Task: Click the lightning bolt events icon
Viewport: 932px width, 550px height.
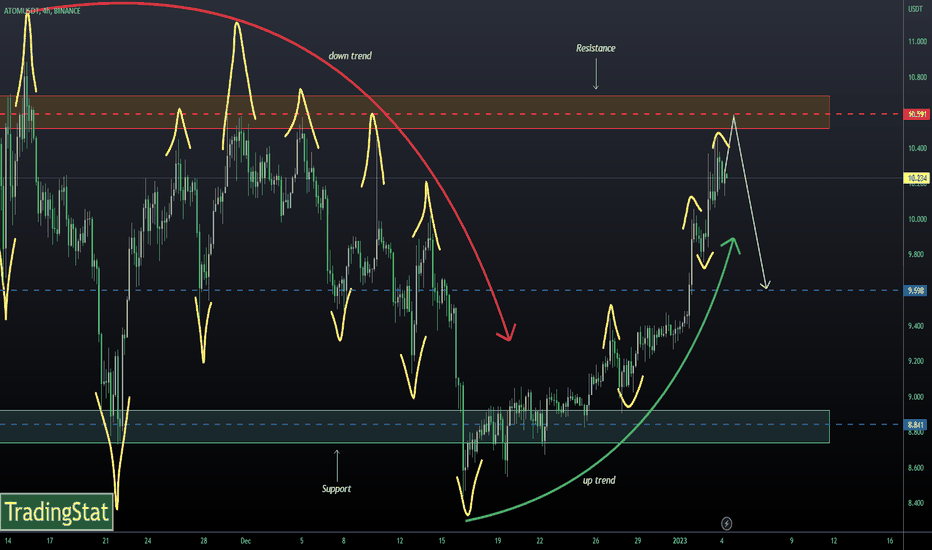Action: coord(726,523)
